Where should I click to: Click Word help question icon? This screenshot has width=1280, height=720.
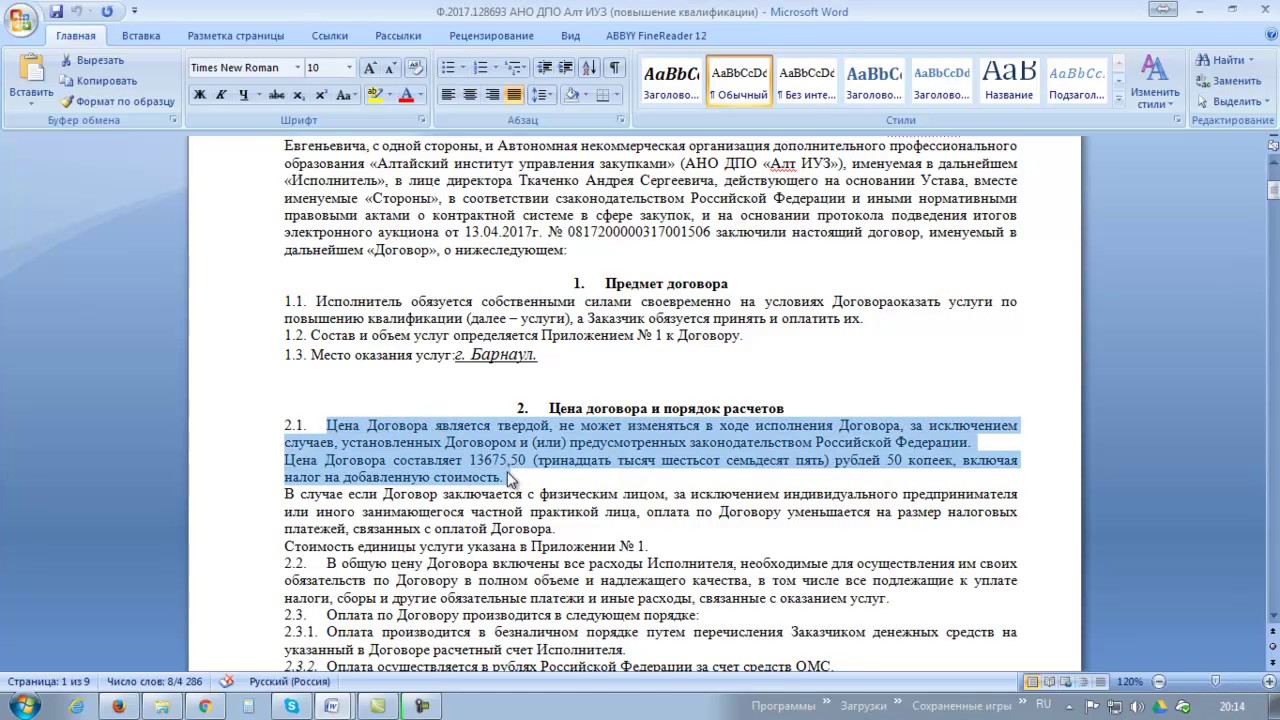(1269, 36)
